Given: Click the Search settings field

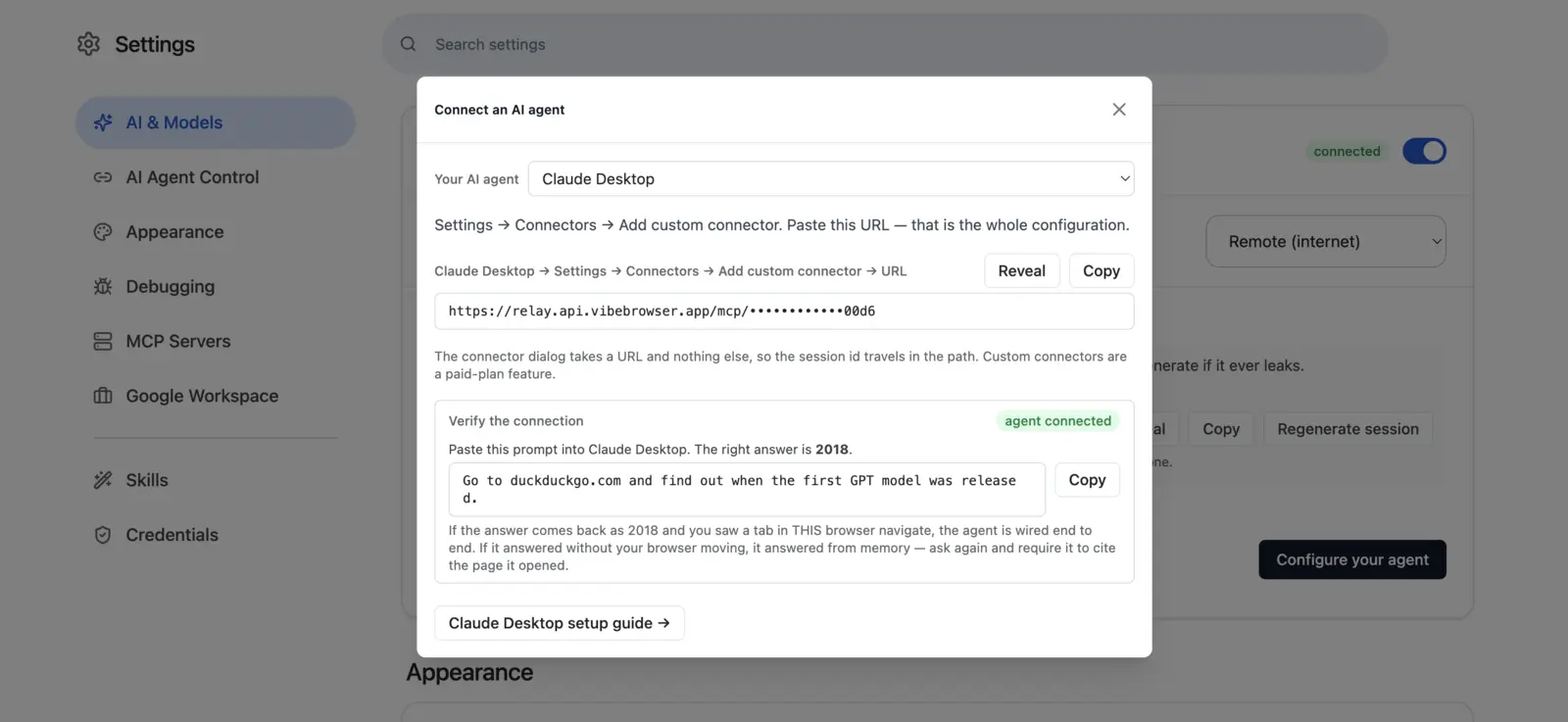Looking at the screenshot, I should pos(885,44).
